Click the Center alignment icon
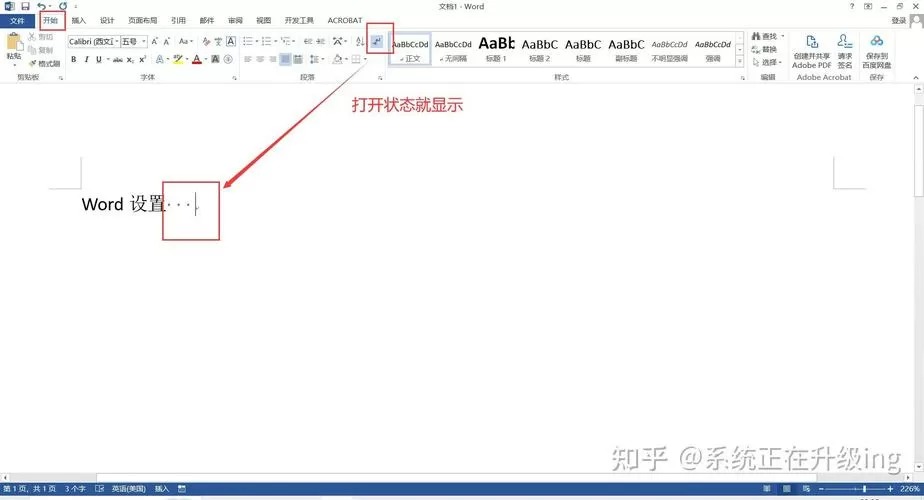This screenshot has height=500, width=924. tap(260, 59)
